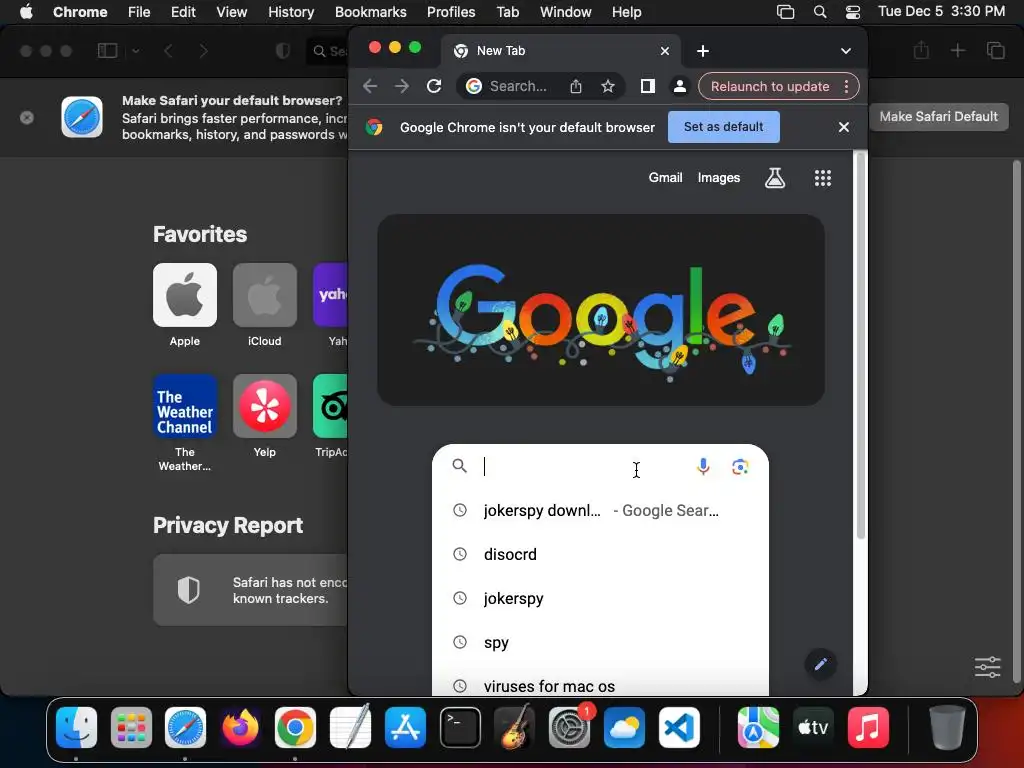Viewport: 1024px width, 768px height.
Task: Open the Trash in the Dock
Action: coord(947,728)
